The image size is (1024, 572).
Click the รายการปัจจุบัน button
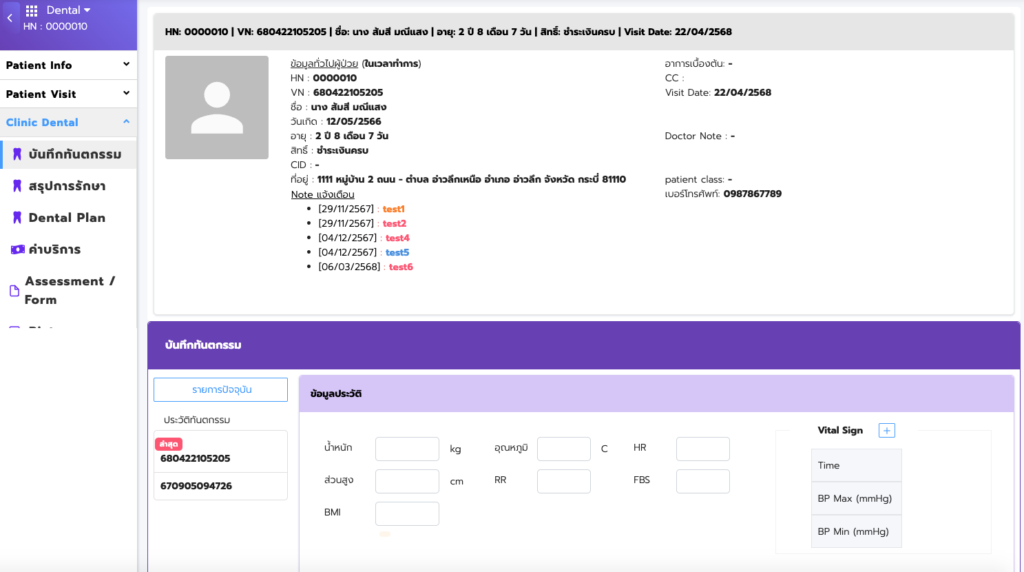pyautogui.click(x=220, y=389)
